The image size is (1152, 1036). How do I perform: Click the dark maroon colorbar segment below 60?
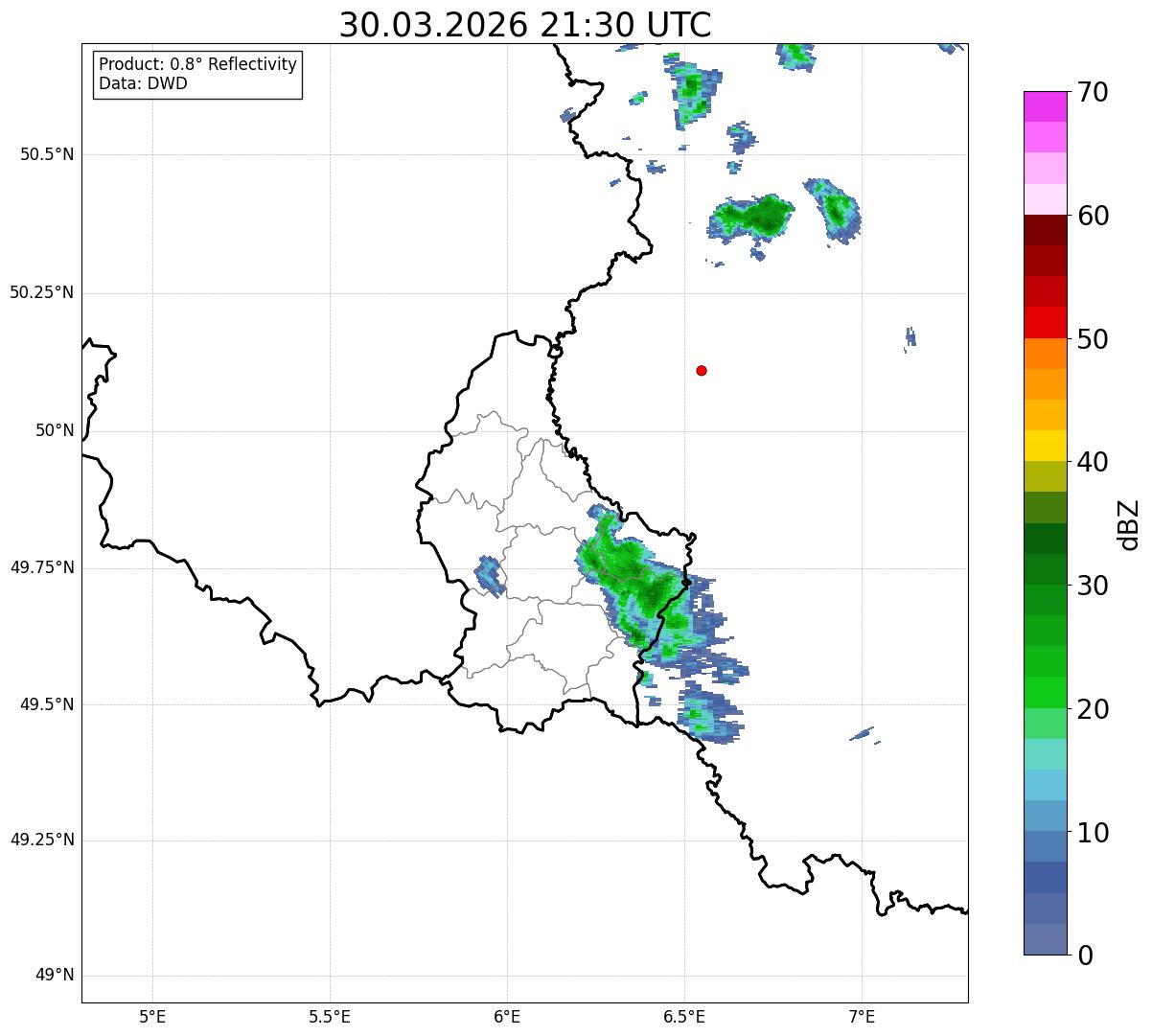coord(1045,230)
